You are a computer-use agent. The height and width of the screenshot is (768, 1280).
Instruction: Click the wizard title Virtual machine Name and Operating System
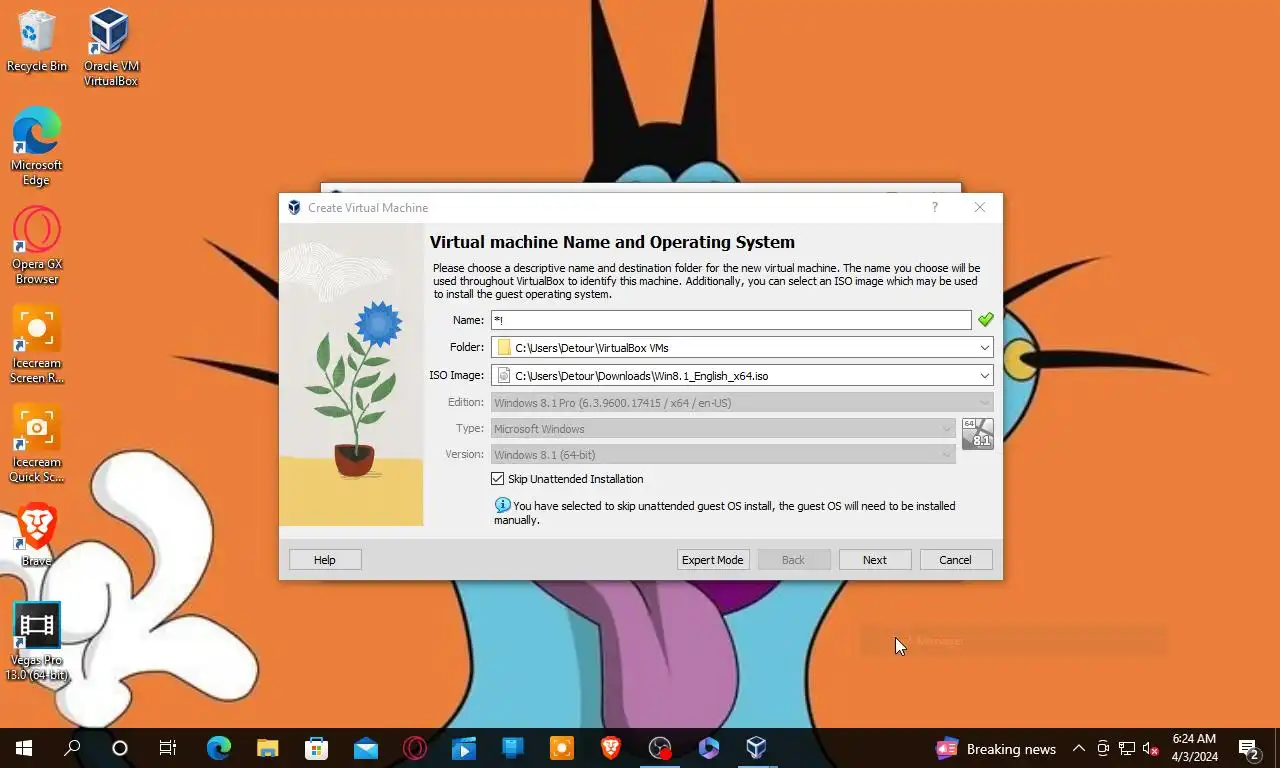[x=612, y=242]
